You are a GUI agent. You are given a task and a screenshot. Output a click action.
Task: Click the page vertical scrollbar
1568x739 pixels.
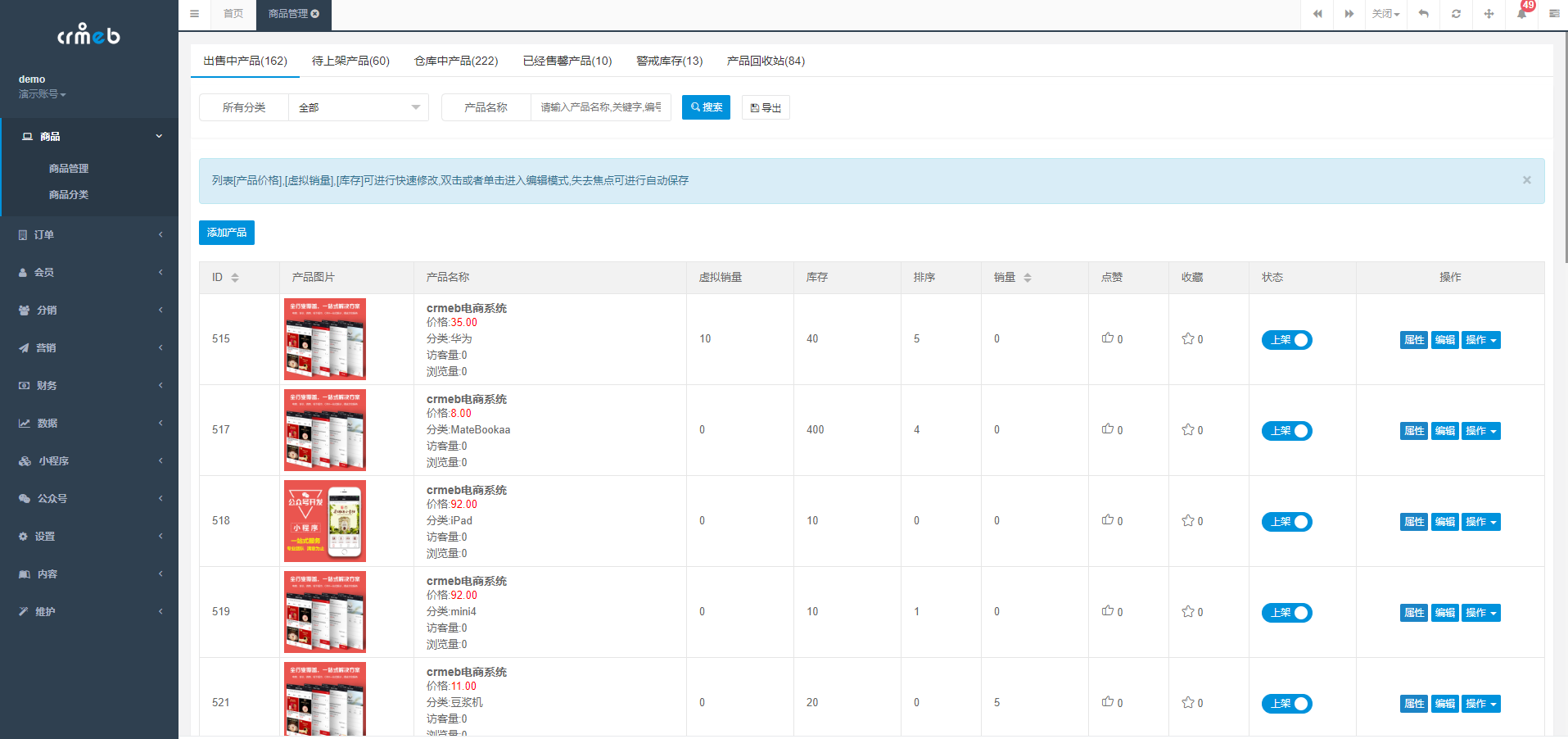(x=1566, y=147)
